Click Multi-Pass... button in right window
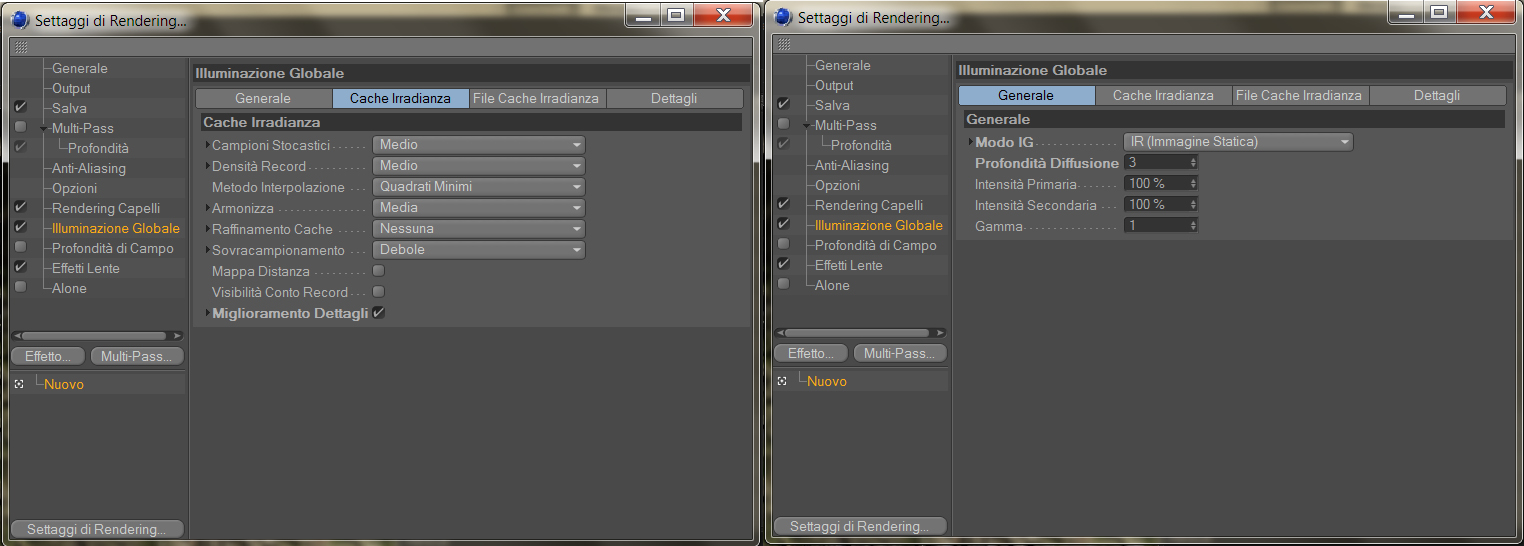1524x546 pixels. pyautogui.click(x=899, y=353)
